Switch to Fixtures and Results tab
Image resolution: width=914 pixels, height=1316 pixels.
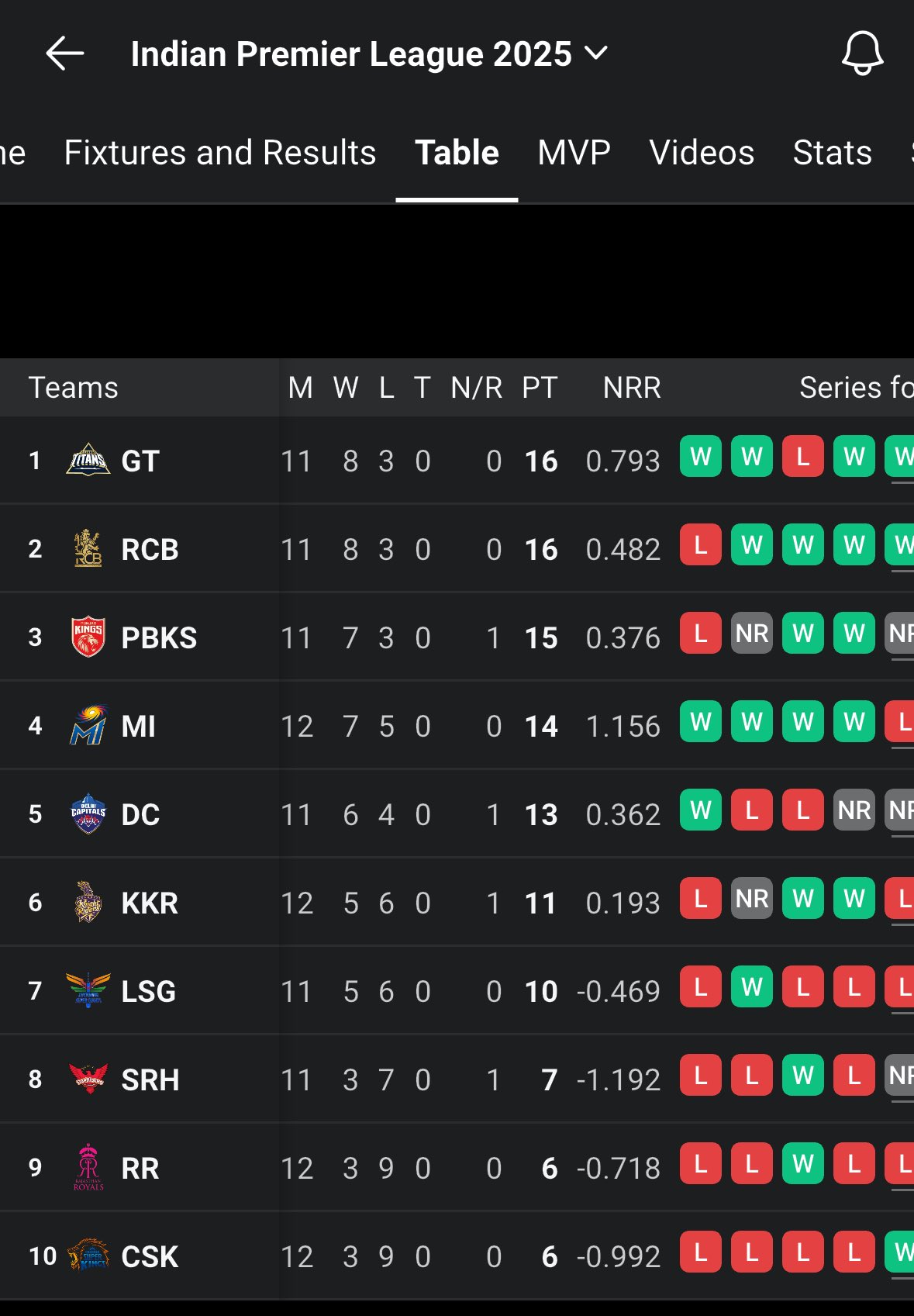[219, 153]
